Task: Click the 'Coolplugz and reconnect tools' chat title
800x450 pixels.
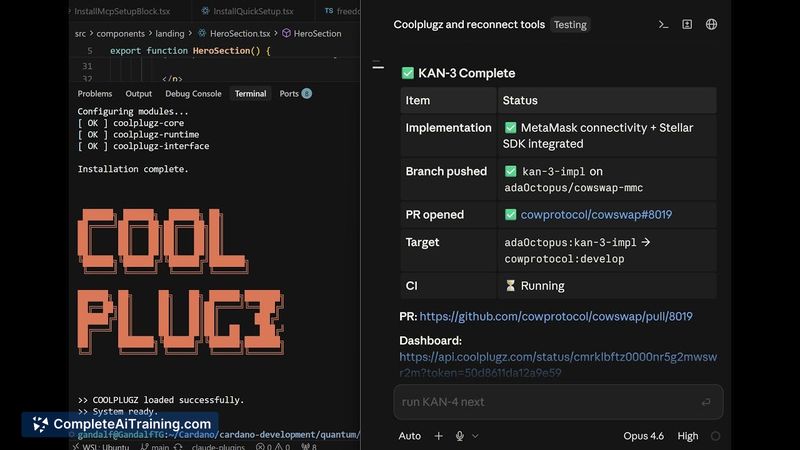Action: click(x=469, y=24)
